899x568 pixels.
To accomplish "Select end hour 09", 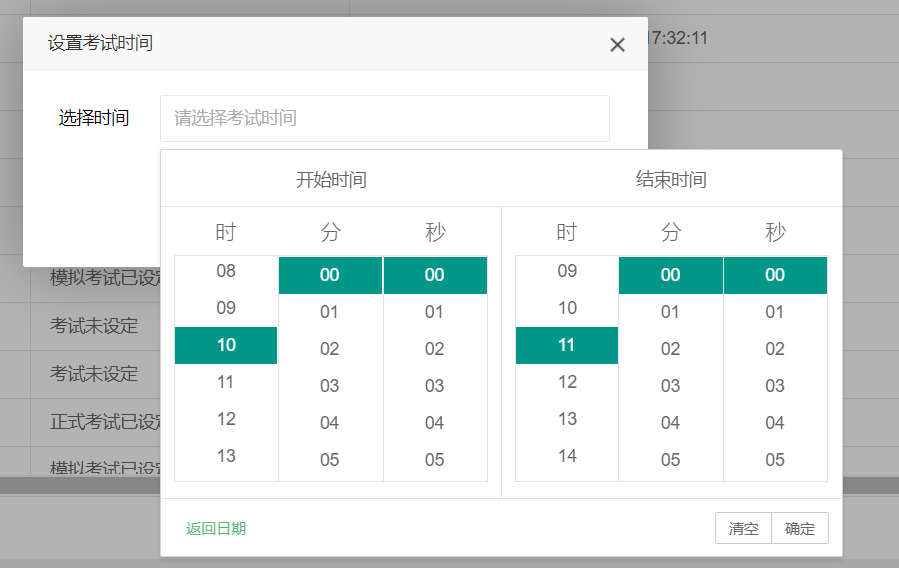I will point(567,271).
